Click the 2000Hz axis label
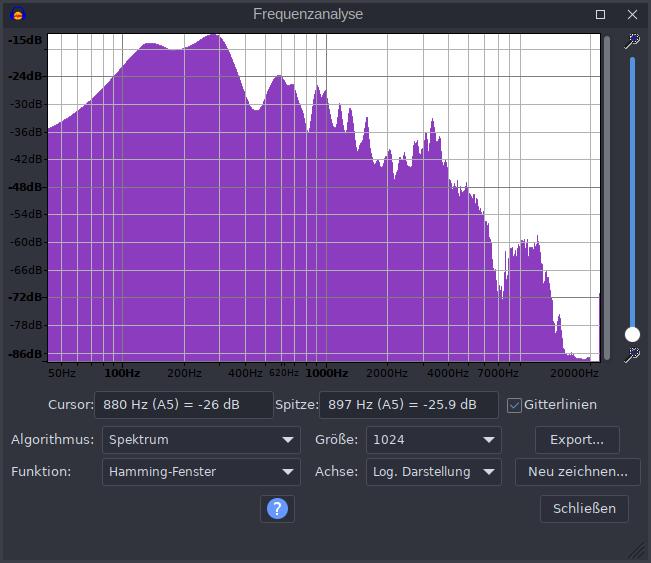 pyautogui.click(x=387, y=373)
